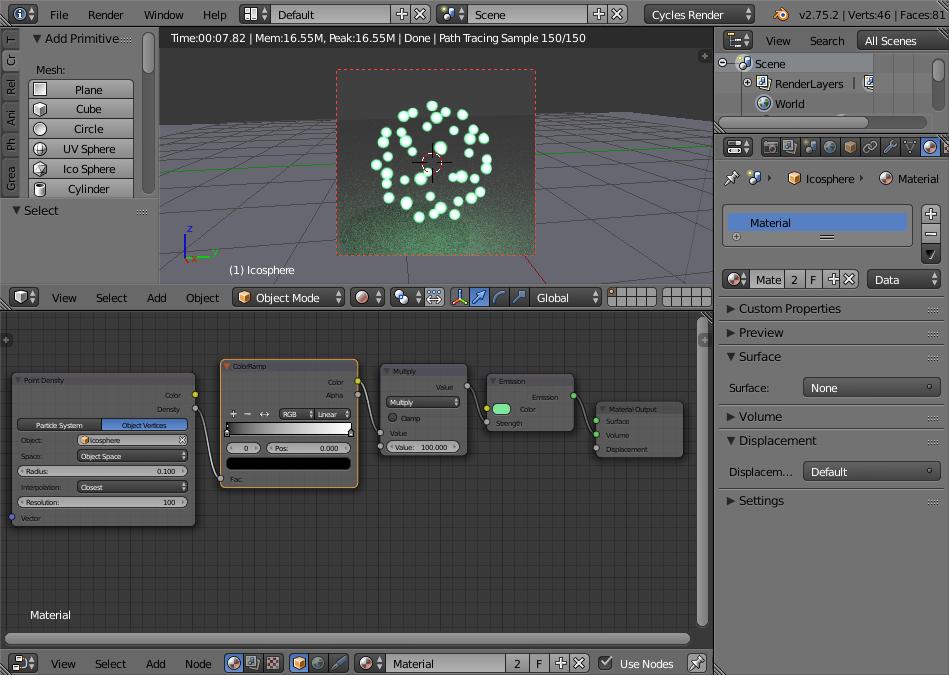Open the Window menu
This screenshot has width=949, height=675.
pos(163,15)
